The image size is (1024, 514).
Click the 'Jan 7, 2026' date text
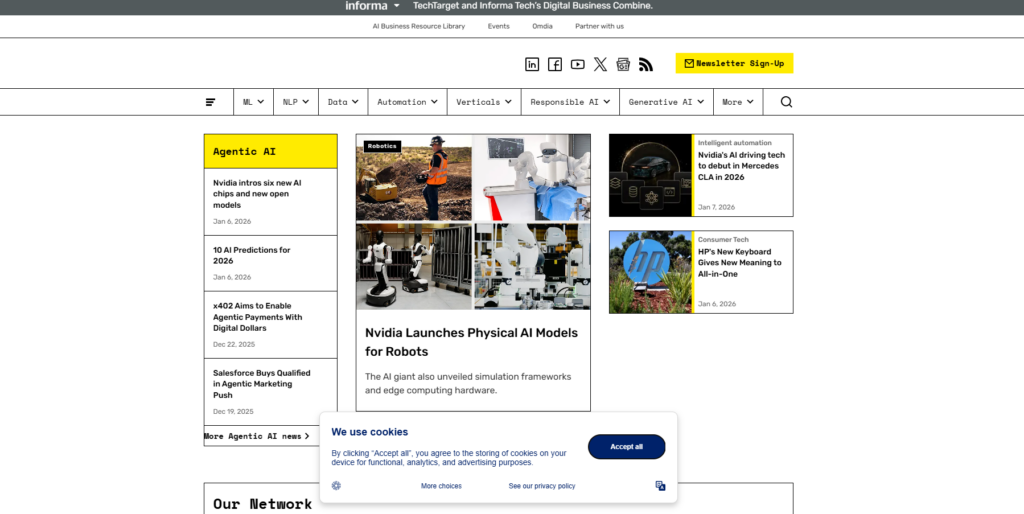click(x=716, y=207)
